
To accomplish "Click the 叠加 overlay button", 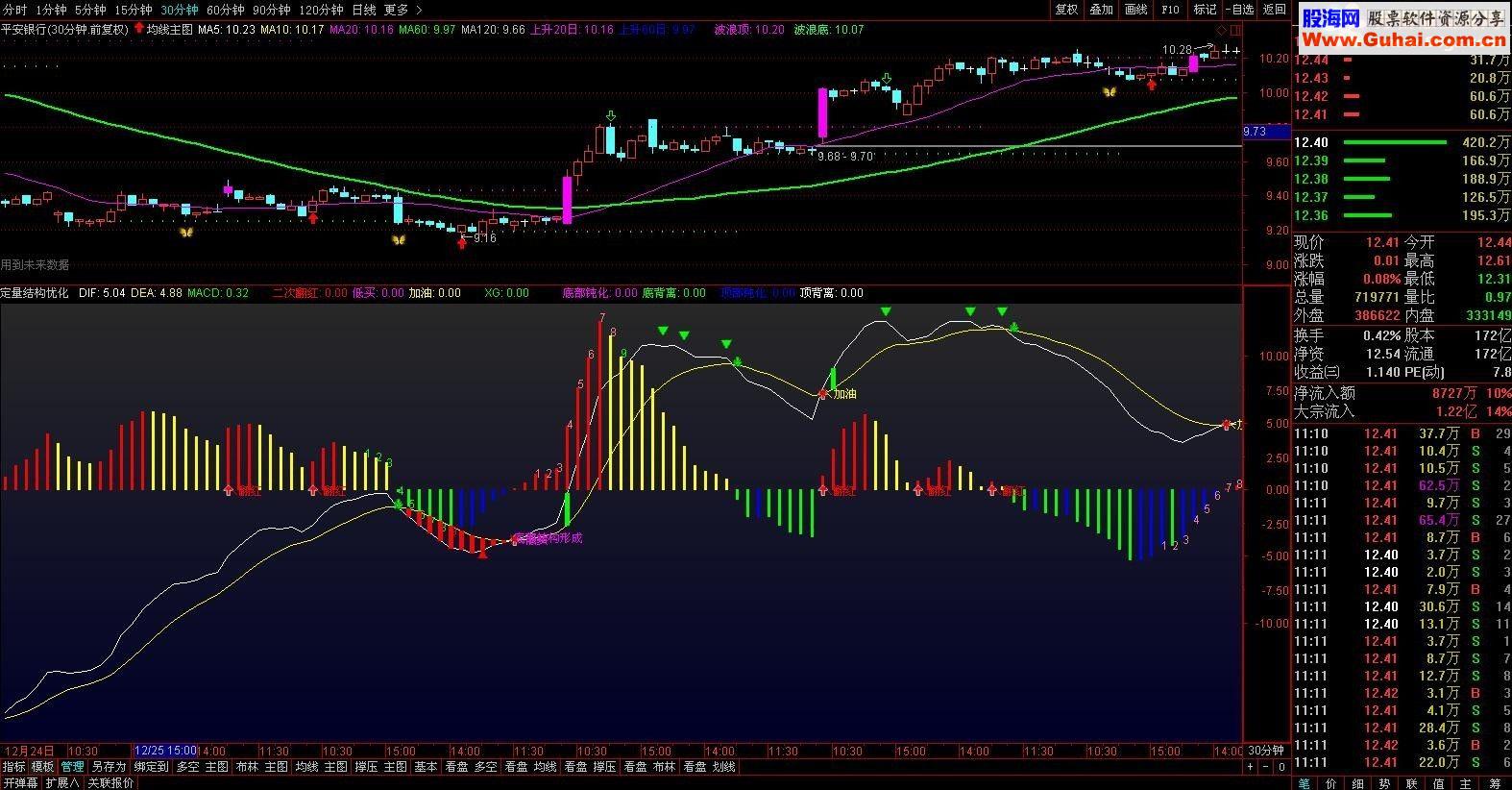I will pos(1101,10).
